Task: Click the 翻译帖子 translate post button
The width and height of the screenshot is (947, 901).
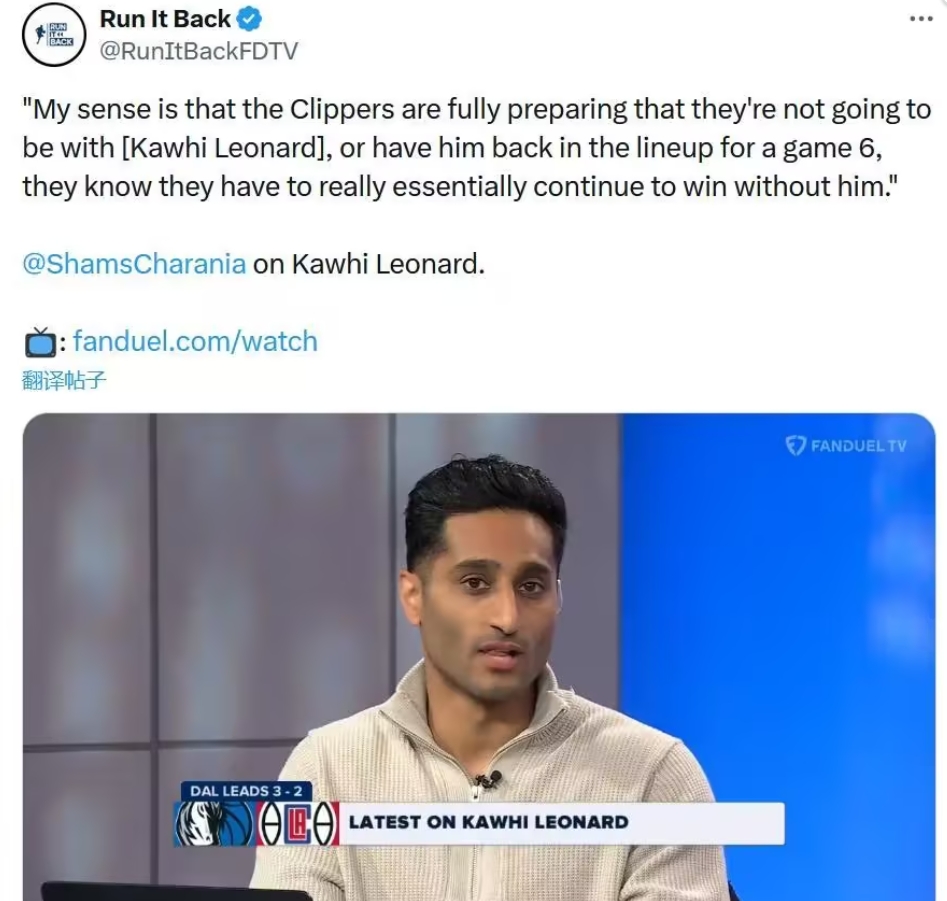Action: tap(64, 380)
